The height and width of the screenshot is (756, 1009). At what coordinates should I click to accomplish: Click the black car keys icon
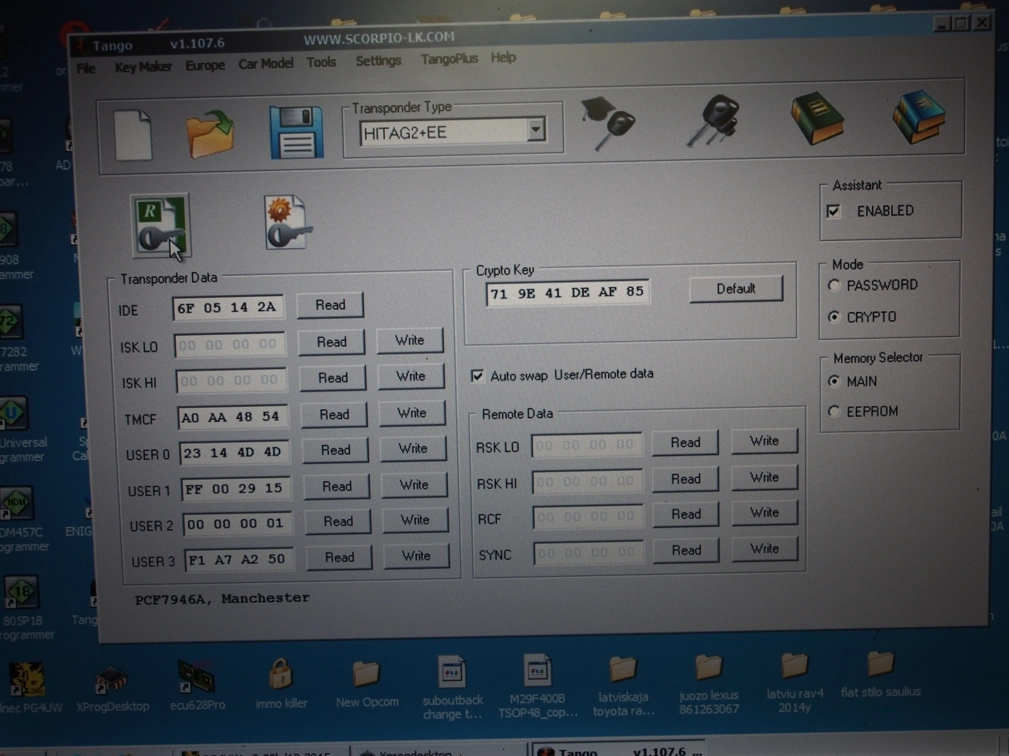tap(713, 120)
